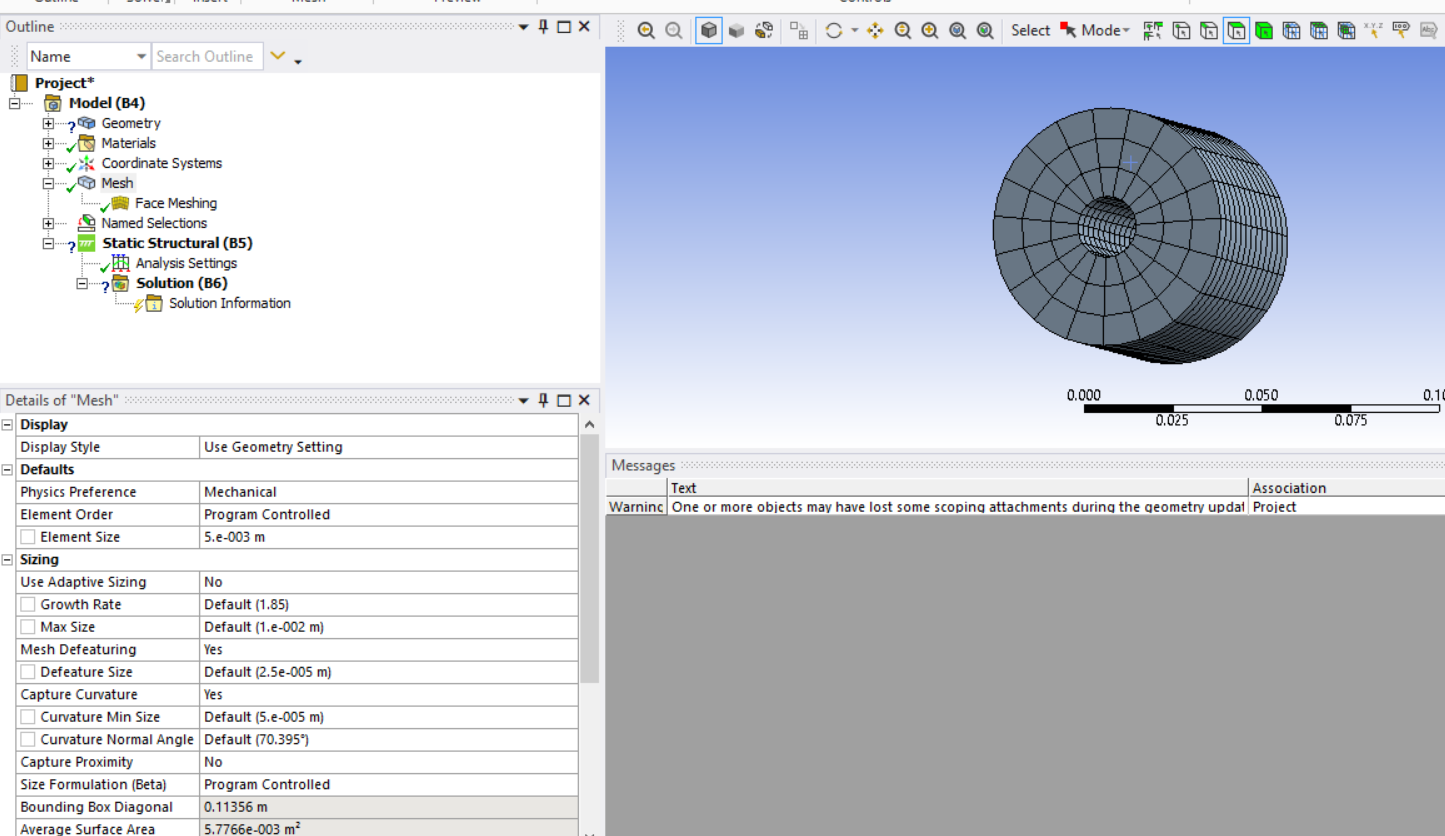Screen dimensions: 1445x836
Task: Select Solution Information in the tree
Action: pyautogui.click(x=229, y=303)
